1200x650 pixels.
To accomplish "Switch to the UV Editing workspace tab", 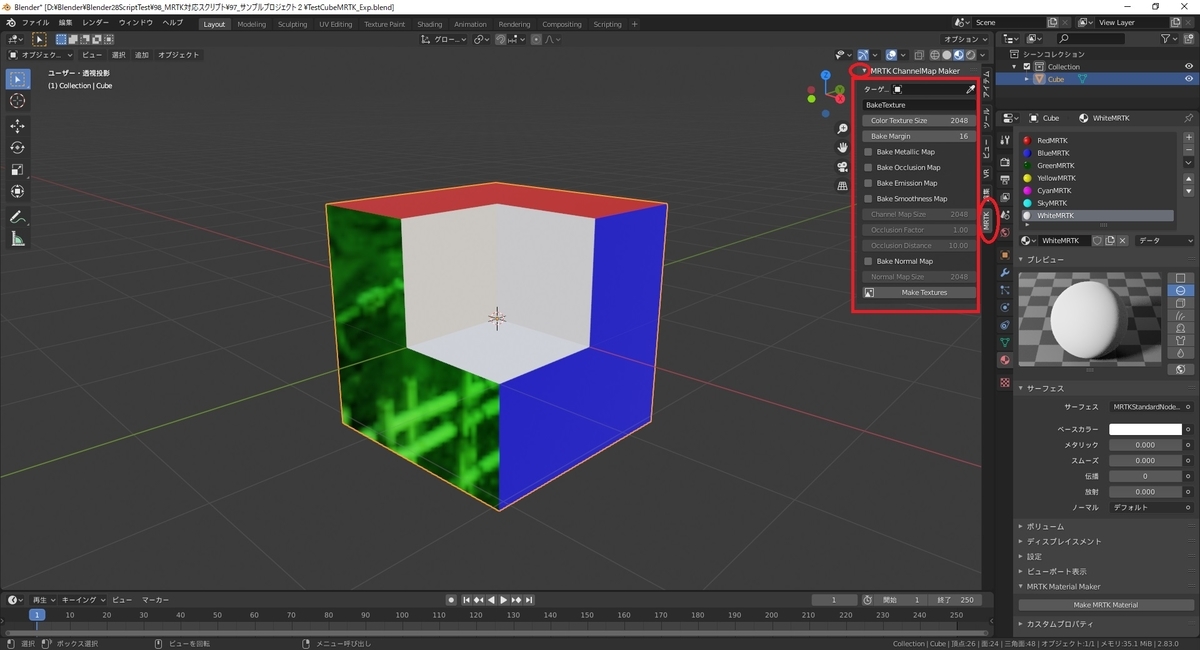I will tap(336, 24).
